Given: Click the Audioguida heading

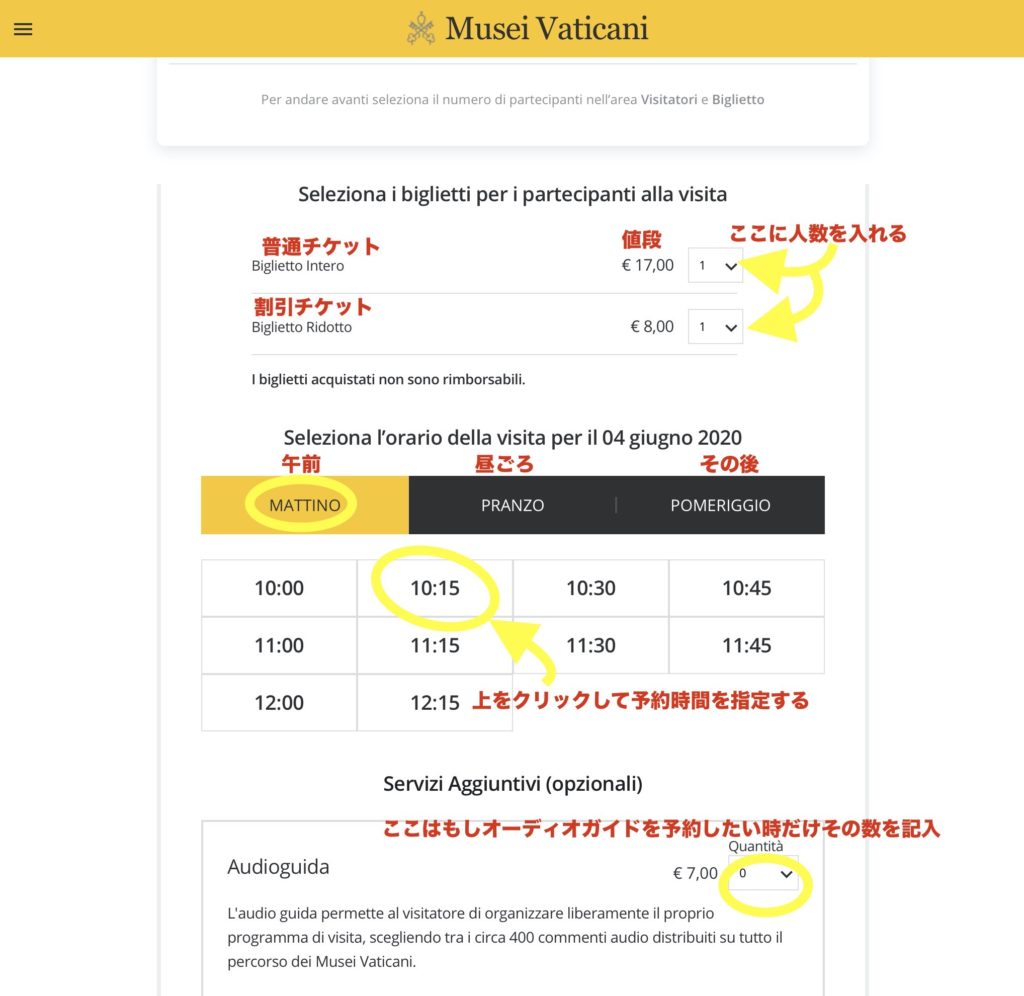Looking at the screenshot, I should pyautogui.click(x=278, y=867).
